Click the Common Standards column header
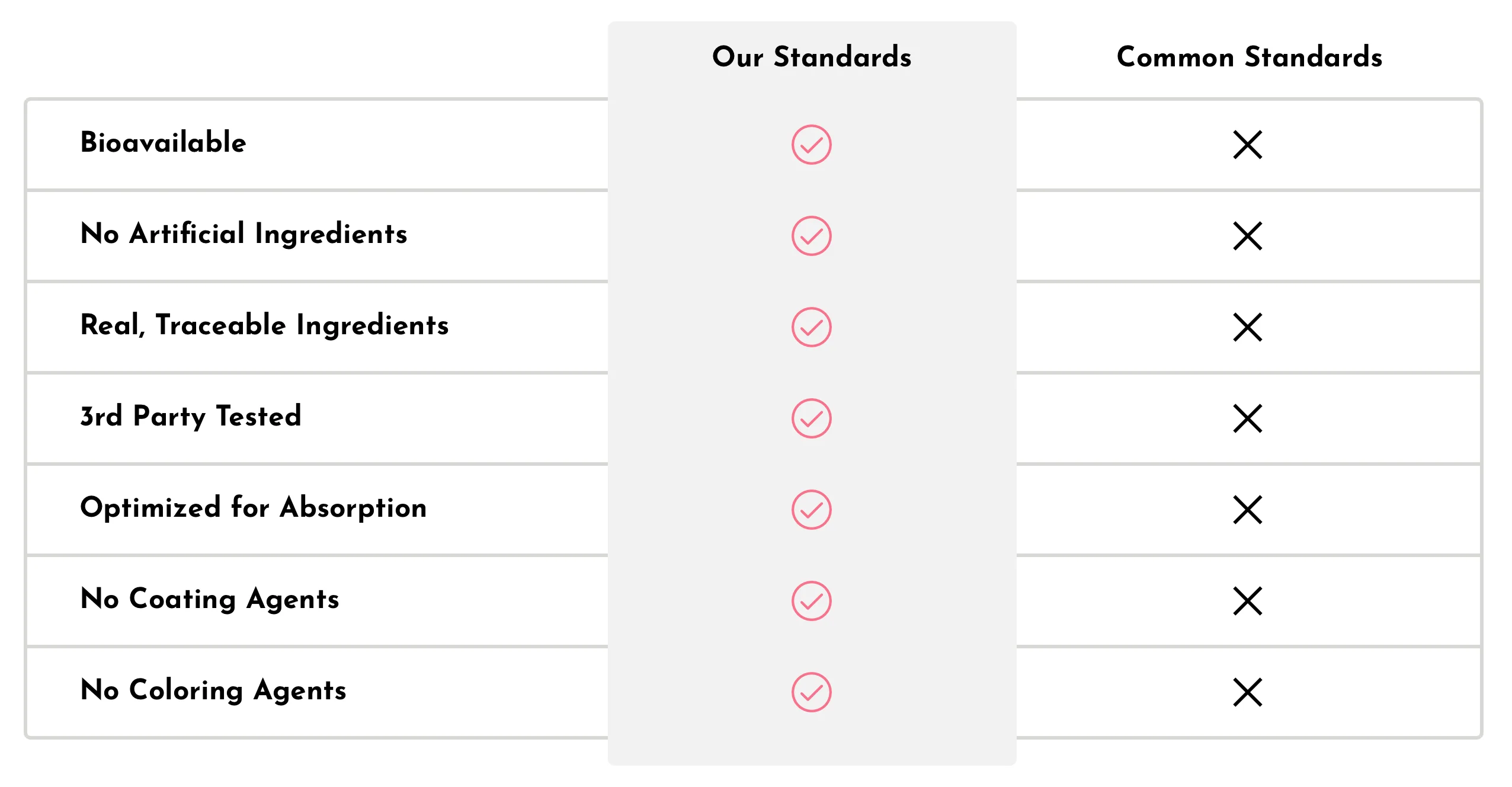Viewport: 1512px width, 787px height. (1249, 57)
